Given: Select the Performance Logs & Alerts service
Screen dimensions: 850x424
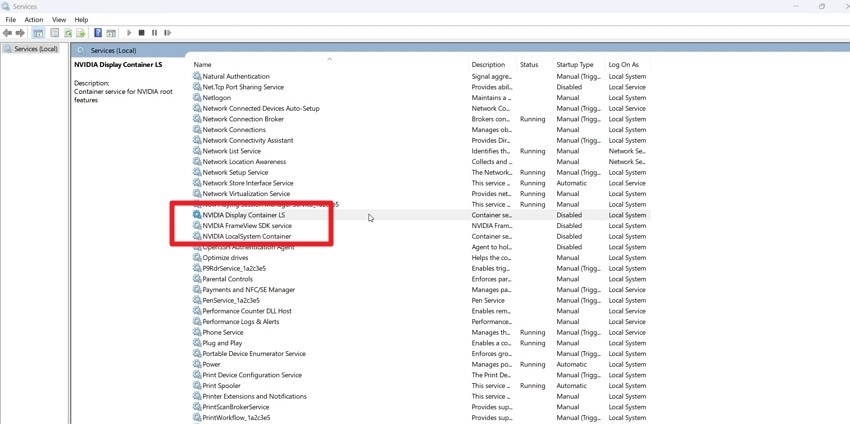Looking at the screenshot, I should [x=421, y=322].
